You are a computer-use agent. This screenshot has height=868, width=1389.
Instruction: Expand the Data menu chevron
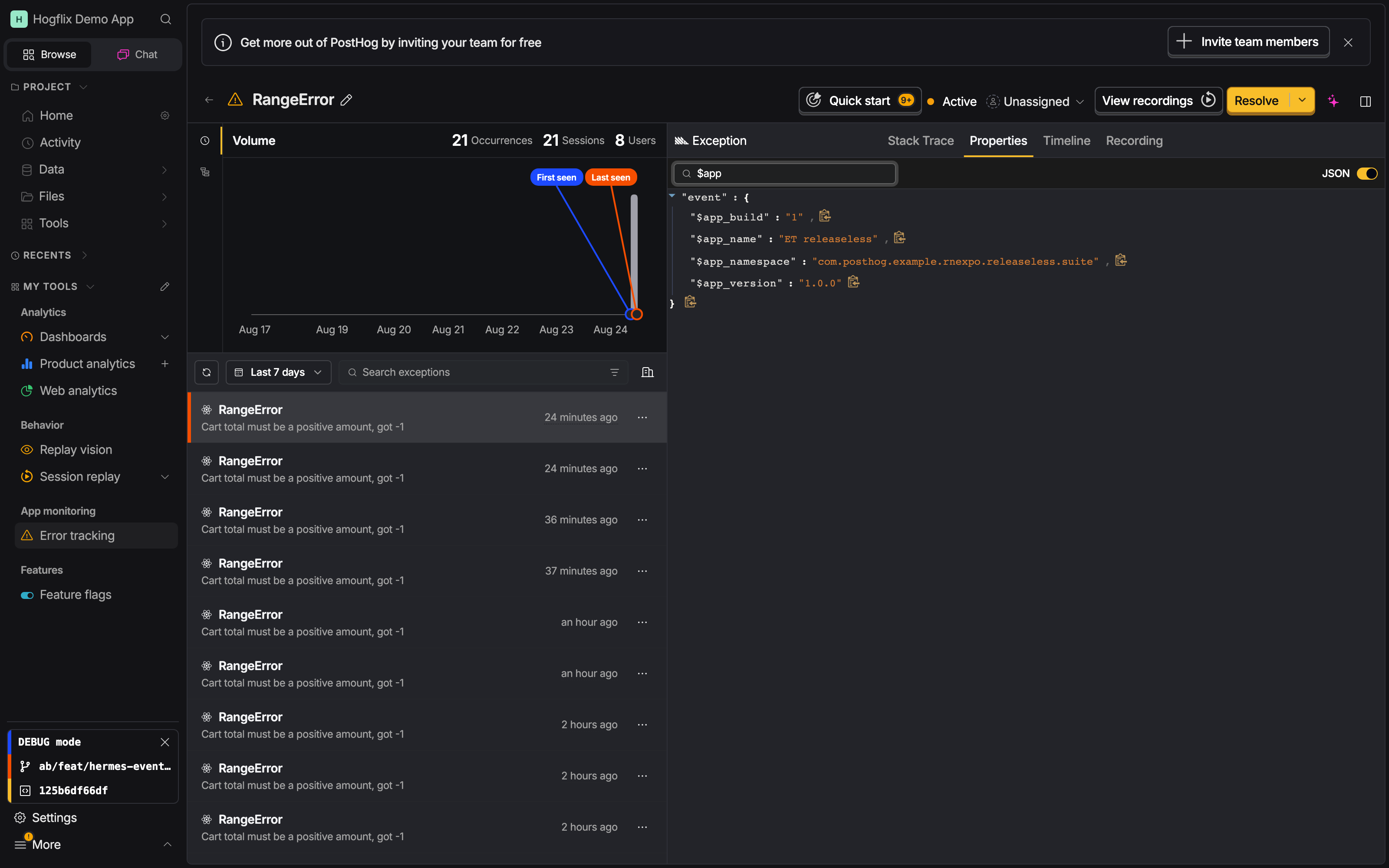coord(165,170)
